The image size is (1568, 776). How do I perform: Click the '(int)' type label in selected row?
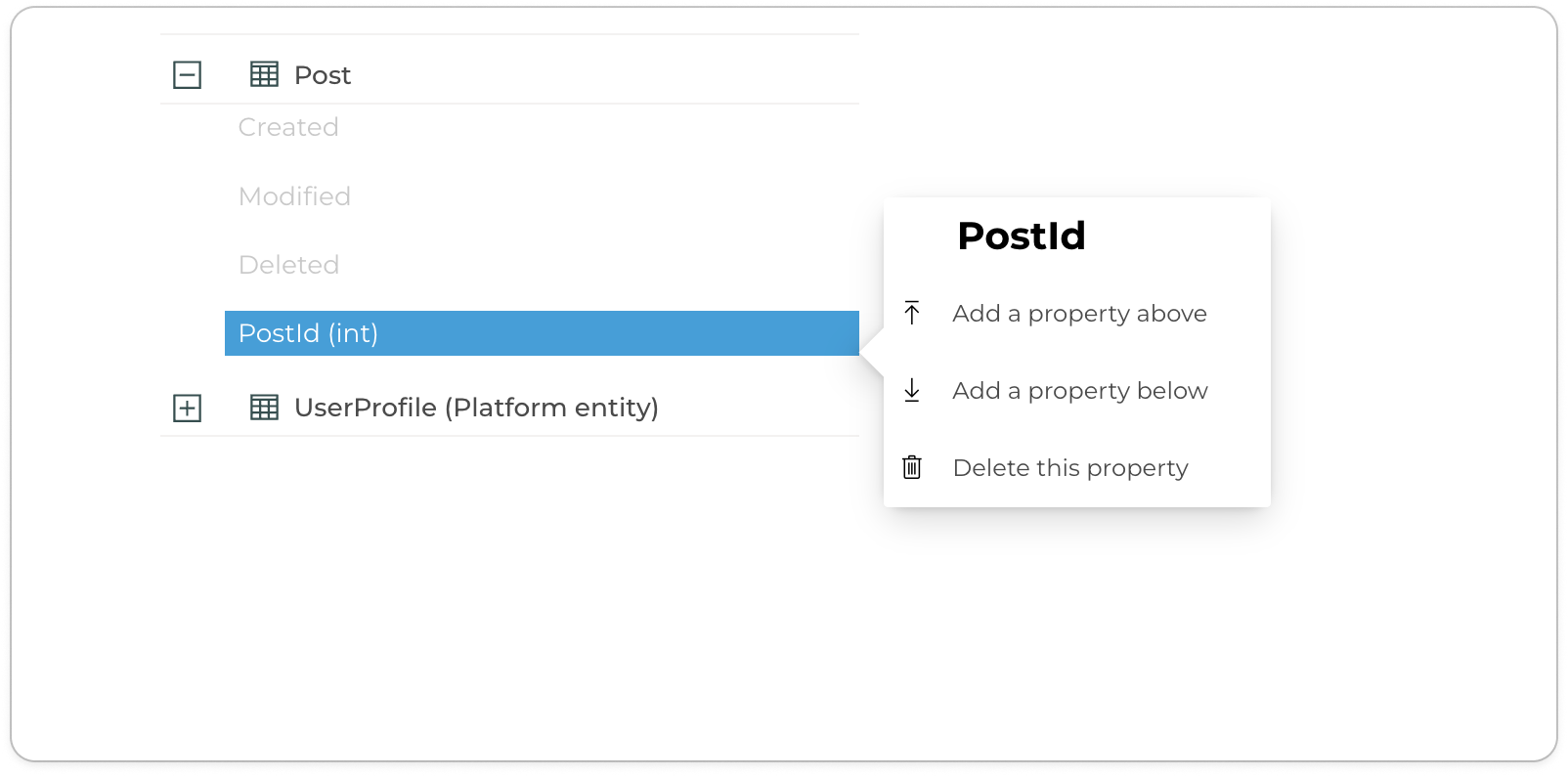[x=353, y=333]
